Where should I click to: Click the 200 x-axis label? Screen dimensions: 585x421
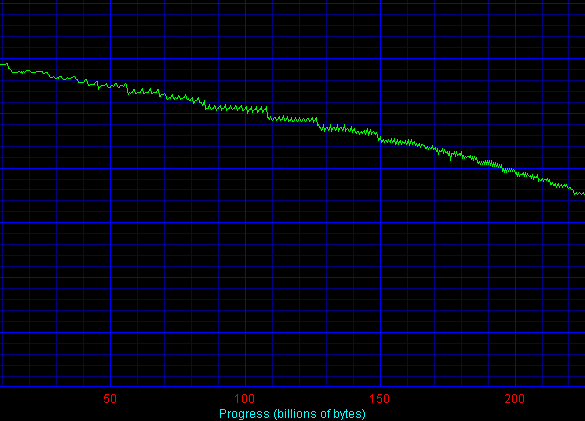pyautogui.click(x=515, y=399)
